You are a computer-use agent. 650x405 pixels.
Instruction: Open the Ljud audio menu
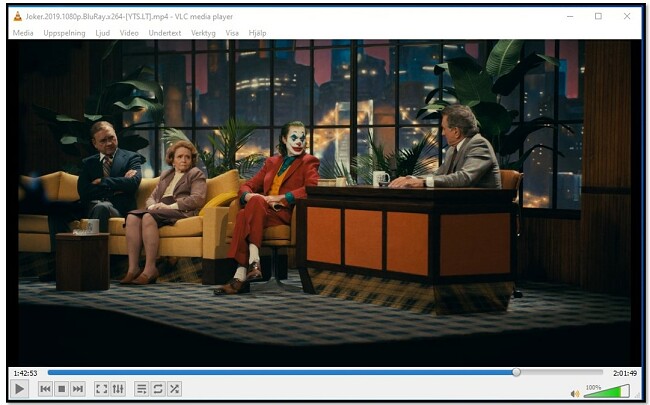[102, 33]
